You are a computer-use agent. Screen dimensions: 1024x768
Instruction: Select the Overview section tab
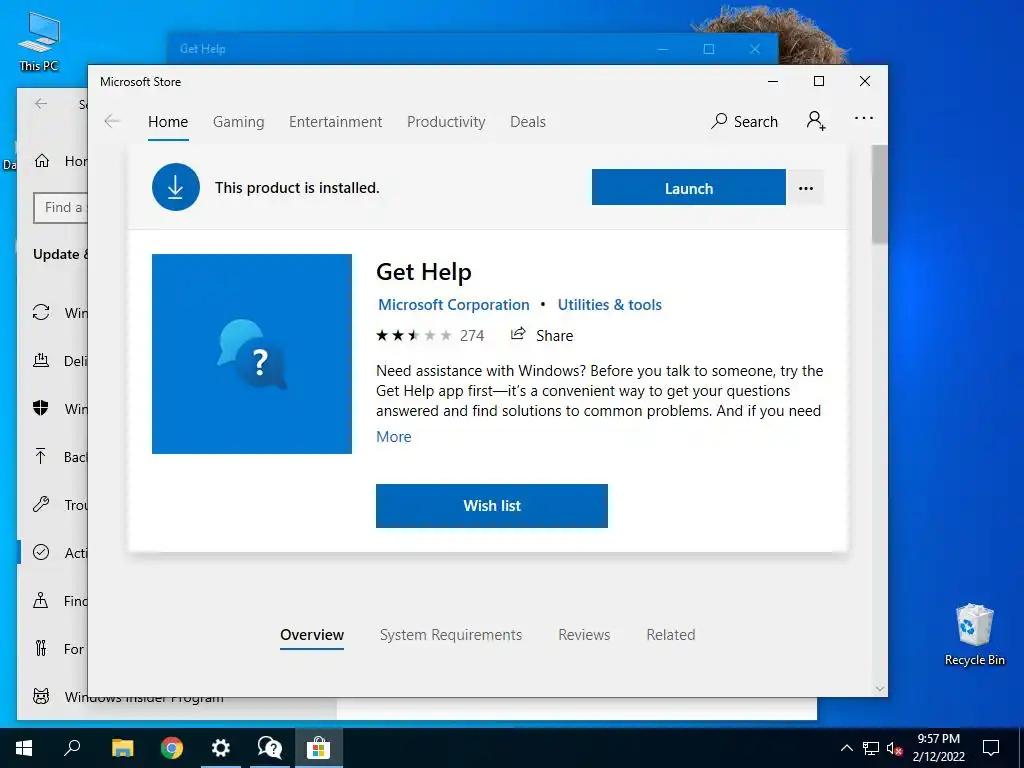pyautogui.click(x=312, y=635)
